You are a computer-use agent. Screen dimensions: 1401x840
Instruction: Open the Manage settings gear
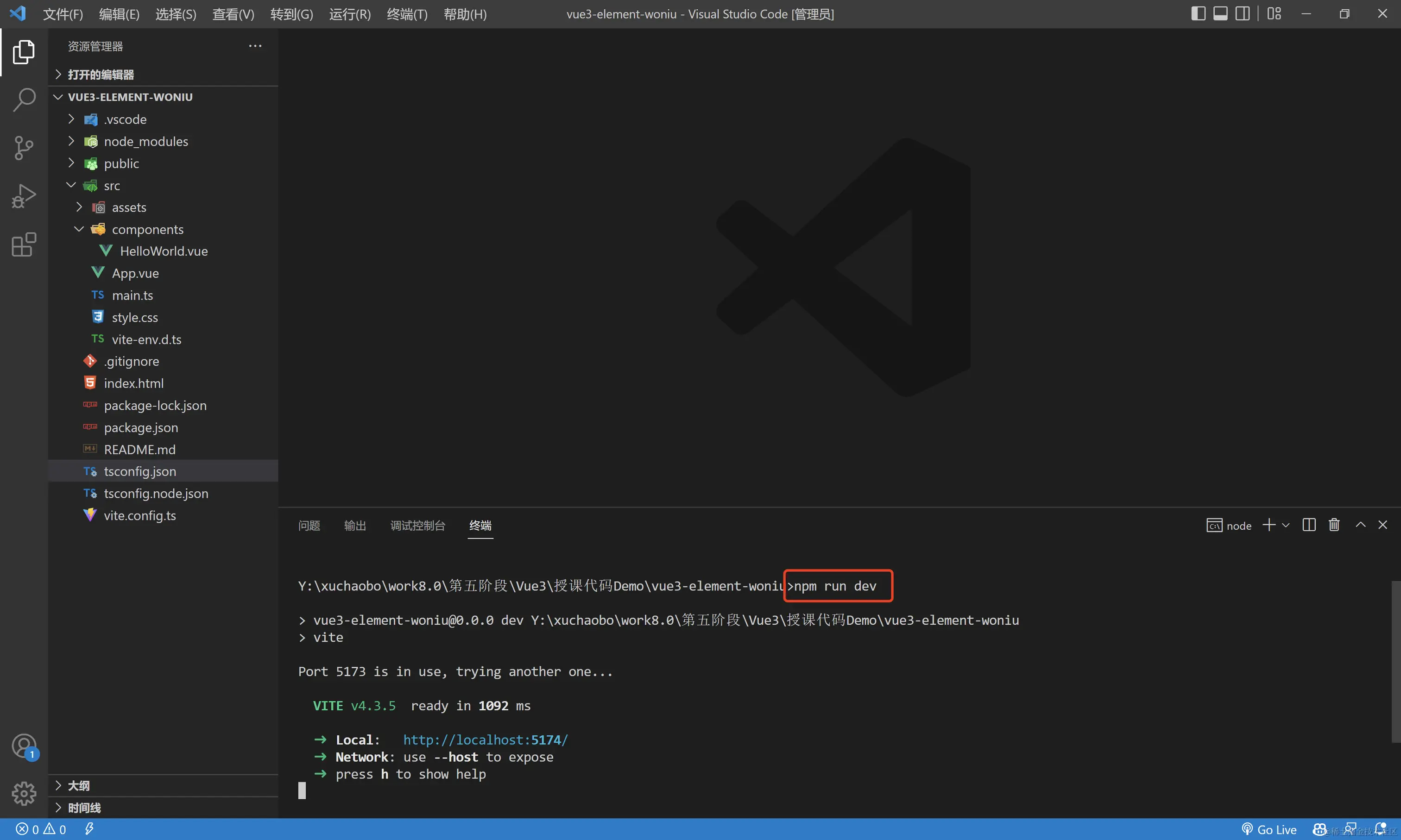pyautogui.click(x=24, y=793)
